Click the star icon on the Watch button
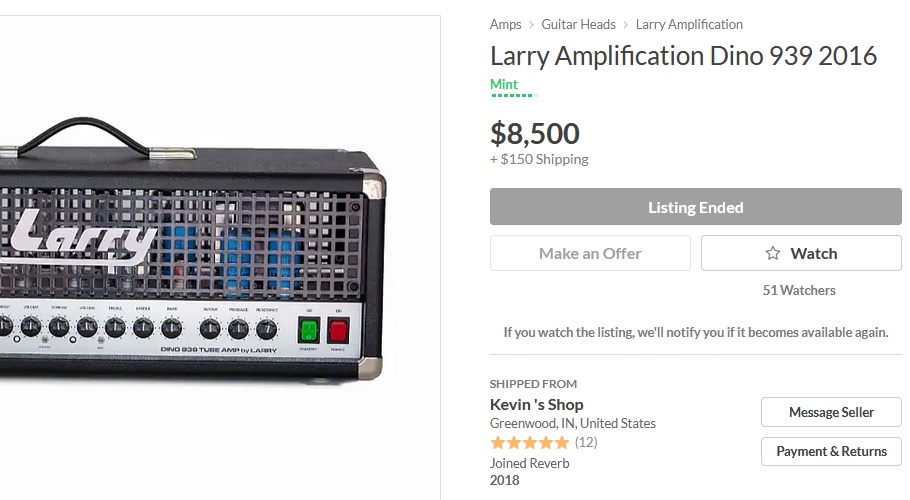910x500 pixels. point(772,254)
